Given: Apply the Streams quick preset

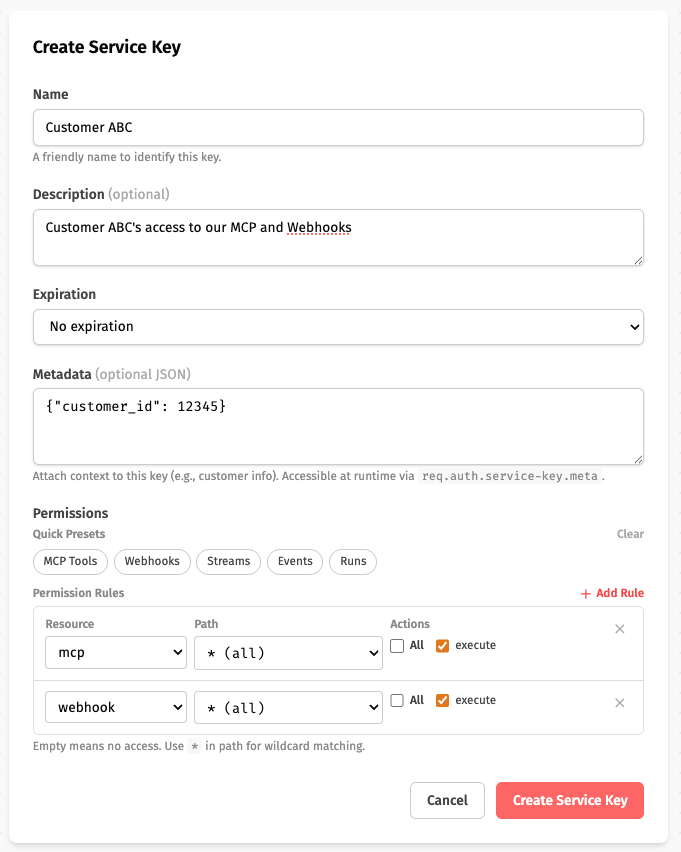Looking at the screenshot, I should (x=228, y=561).
